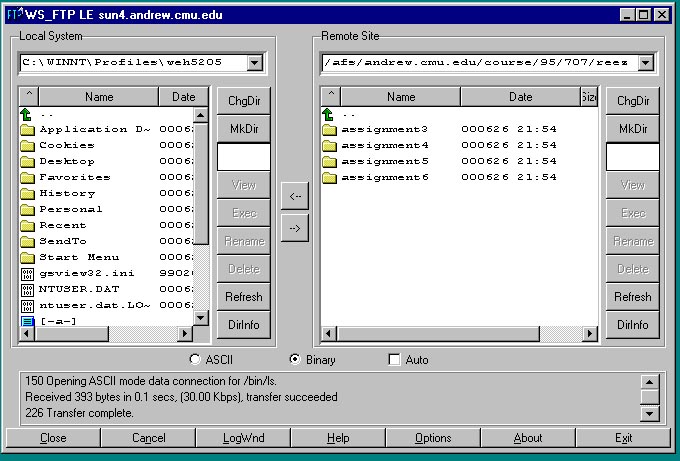Click the local file mask input box
The width and height of the screenshot is (680, 461).
pyautogui.click(x=244, y=157)
